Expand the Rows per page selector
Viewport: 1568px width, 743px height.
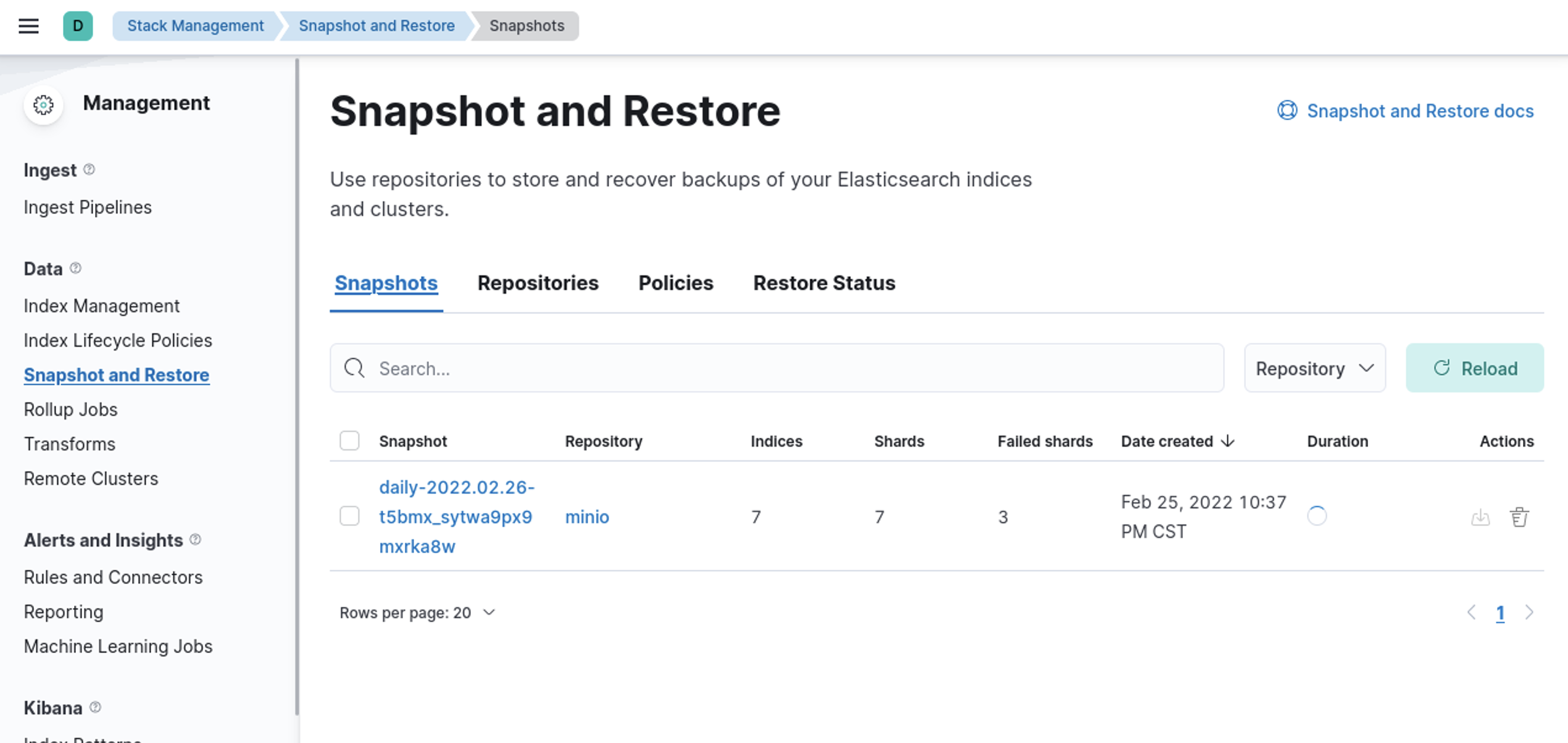coord(417,613)
